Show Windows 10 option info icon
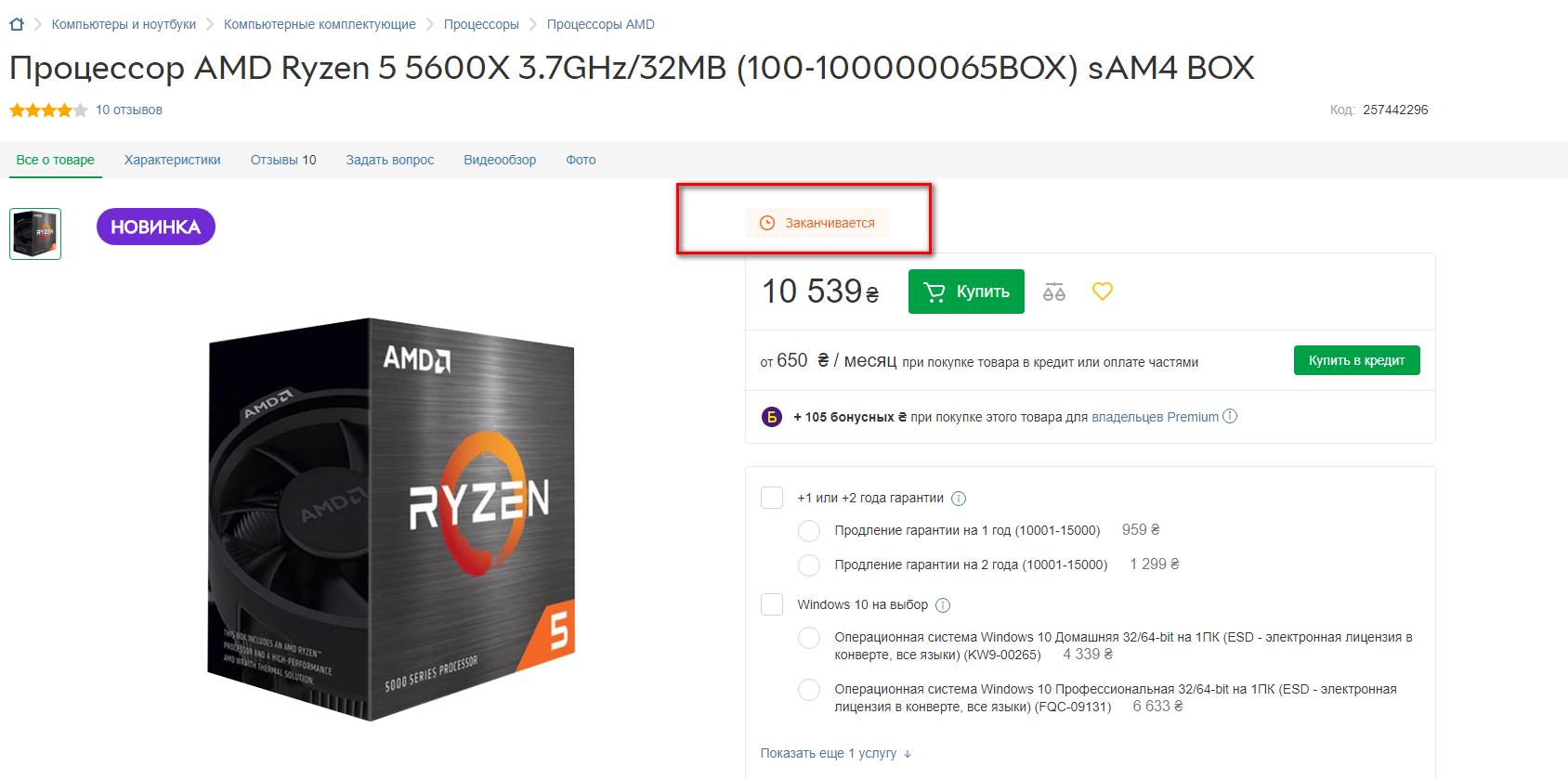The height and width of the screenshot is (779, 1568). (943, 605)
